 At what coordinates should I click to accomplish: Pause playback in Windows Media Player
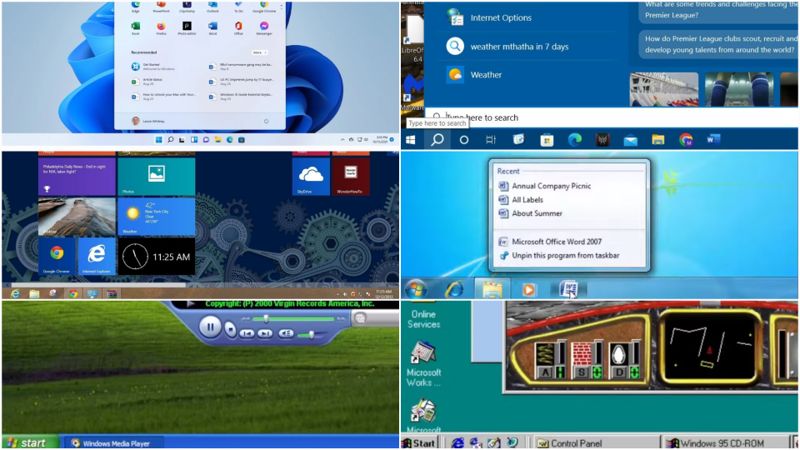pyautogui.click(x=210, y=327)
